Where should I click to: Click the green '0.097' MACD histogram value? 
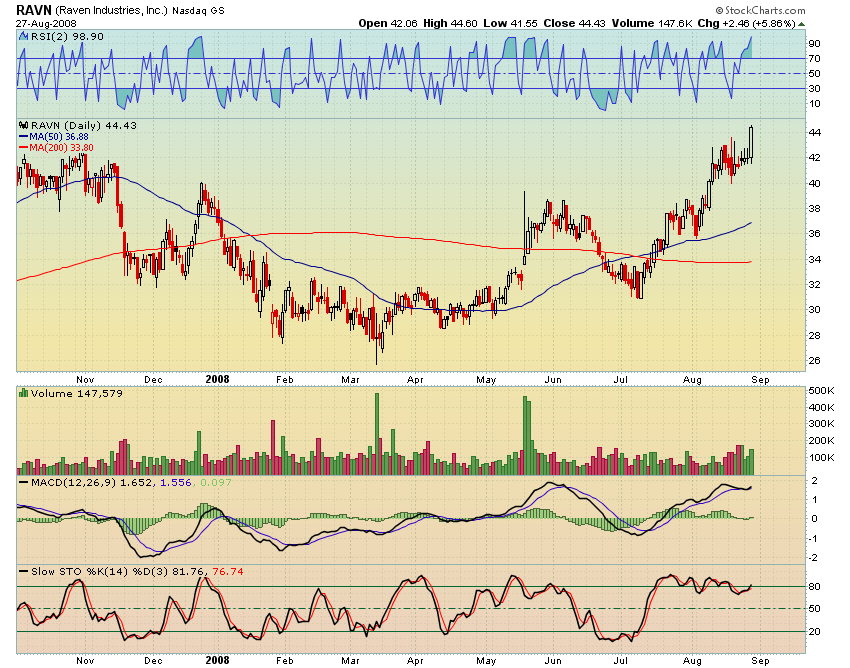click(216, 482)
